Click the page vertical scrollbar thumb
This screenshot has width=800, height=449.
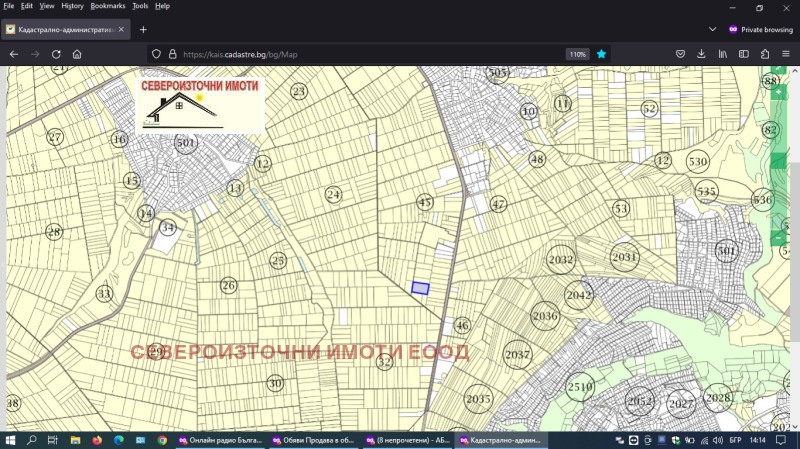(x=795, y=253)
